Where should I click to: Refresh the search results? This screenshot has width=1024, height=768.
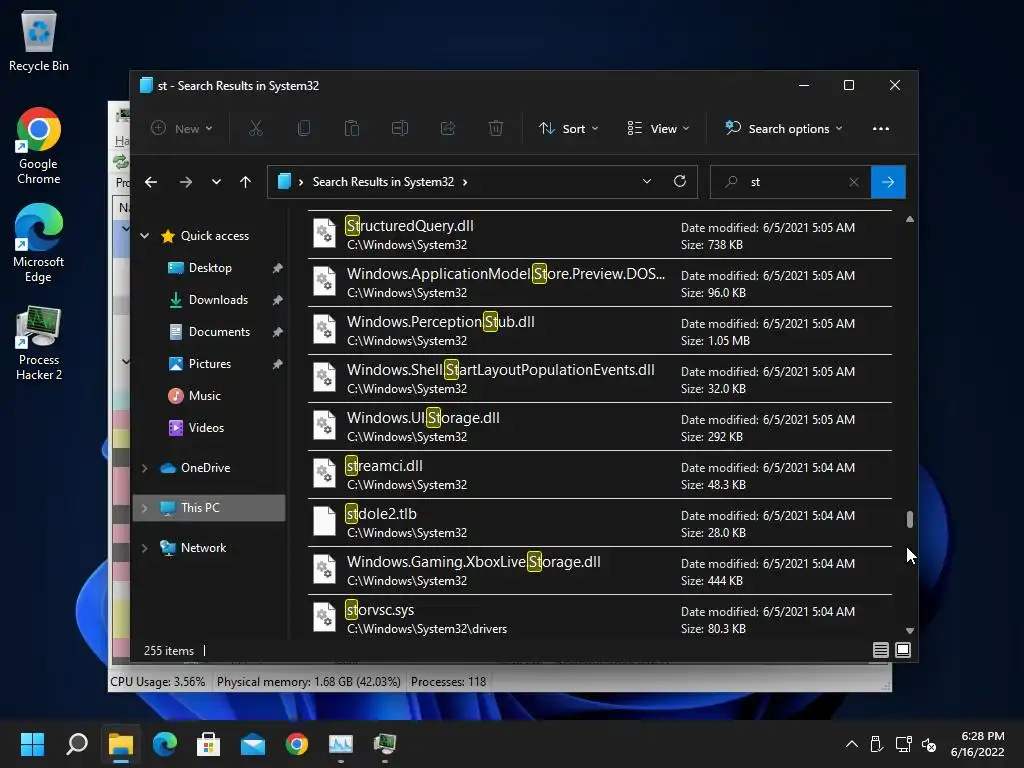680,182
